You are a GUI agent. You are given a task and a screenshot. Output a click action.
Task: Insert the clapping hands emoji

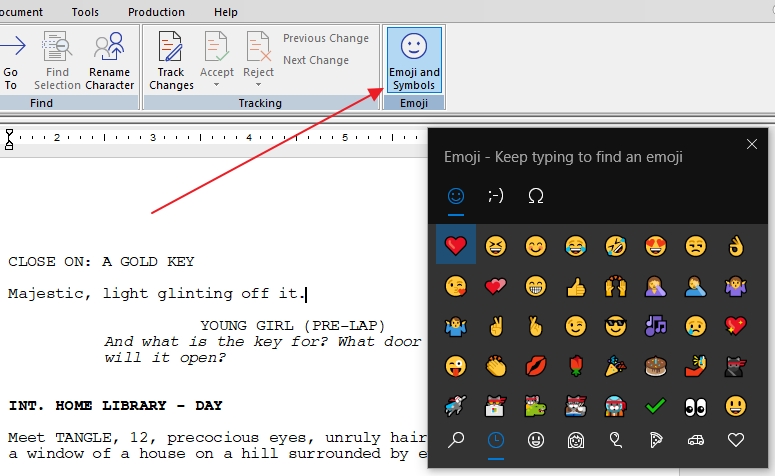pos(496,366)
